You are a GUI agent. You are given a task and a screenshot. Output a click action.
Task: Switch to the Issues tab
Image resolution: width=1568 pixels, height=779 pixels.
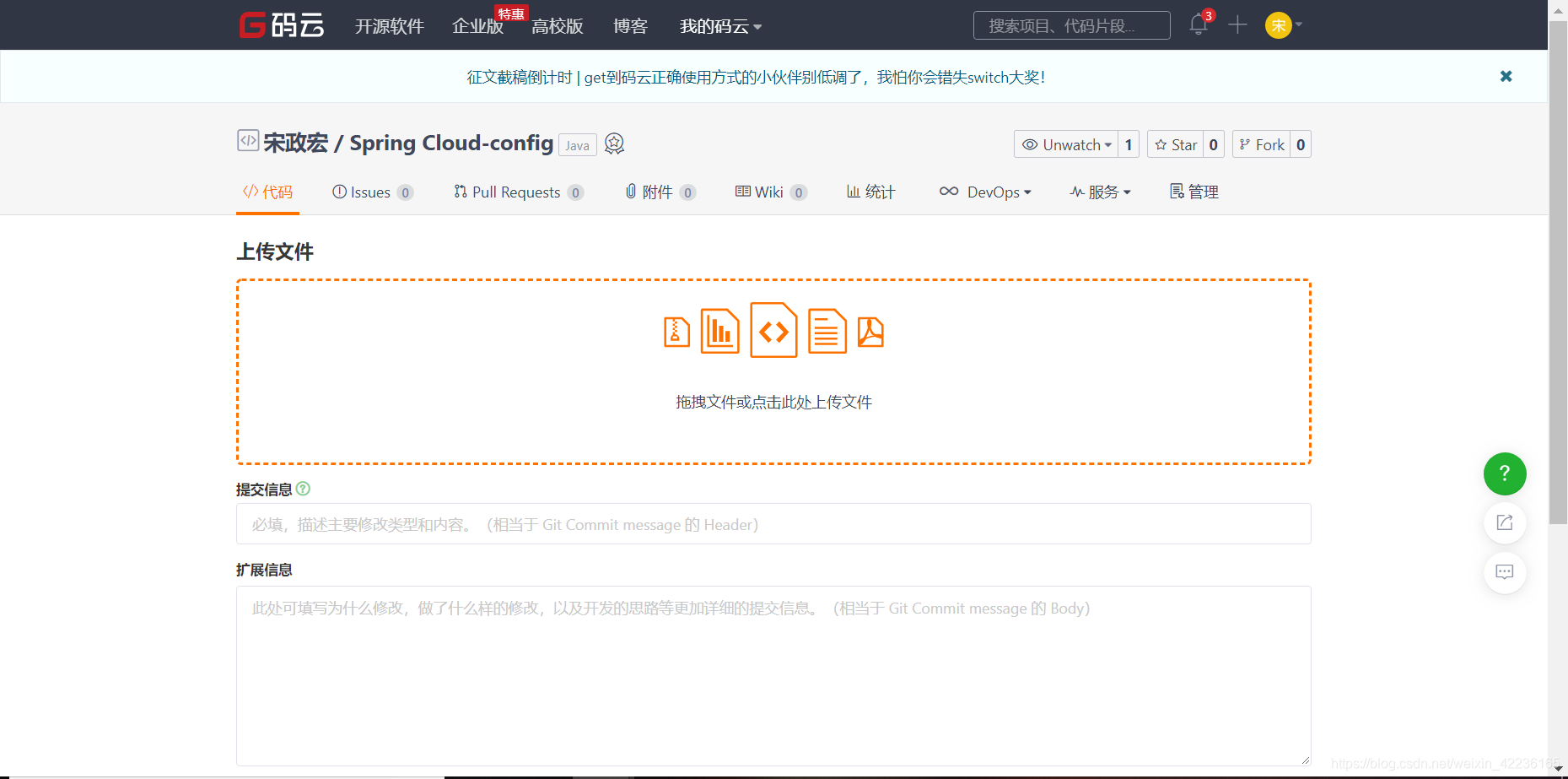(x=372, y=192)
